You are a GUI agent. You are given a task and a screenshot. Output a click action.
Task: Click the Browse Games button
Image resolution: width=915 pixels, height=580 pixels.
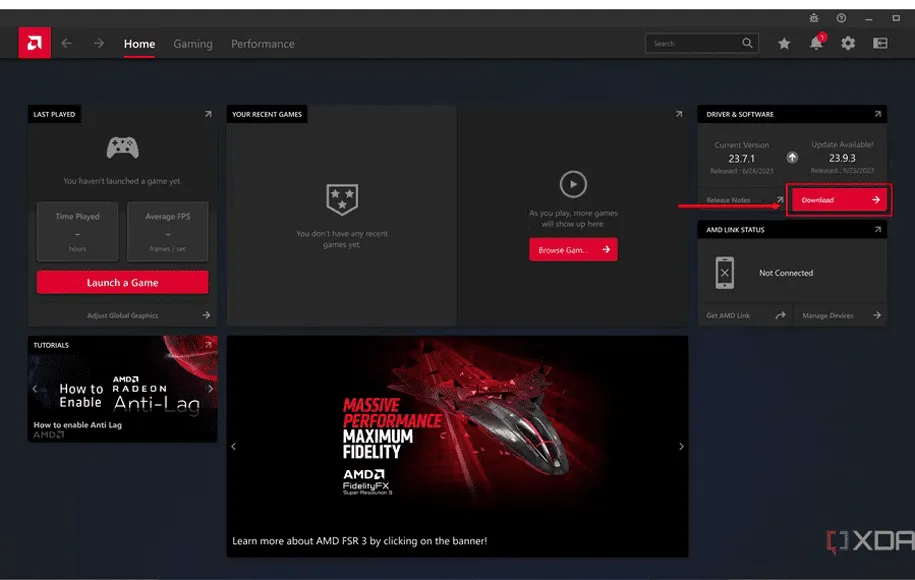coord(573,250)
